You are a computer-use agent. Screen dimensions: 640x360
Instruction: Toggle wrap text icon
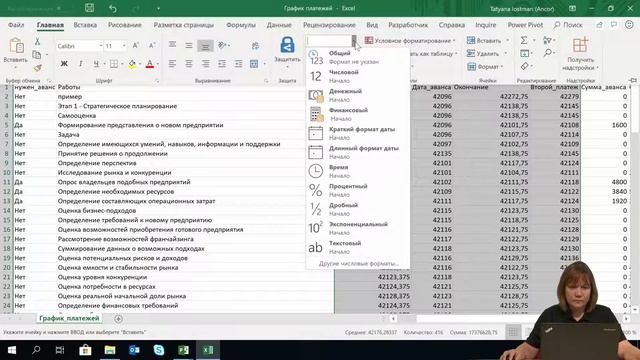pos(255,46)
